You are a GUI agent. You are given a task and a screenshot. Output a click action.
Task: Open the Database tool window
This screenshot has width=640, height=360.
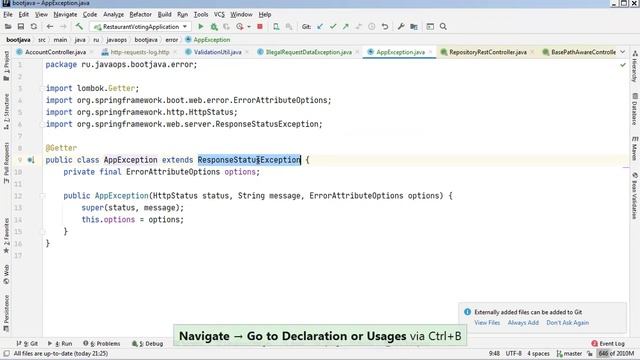(635, 109)
